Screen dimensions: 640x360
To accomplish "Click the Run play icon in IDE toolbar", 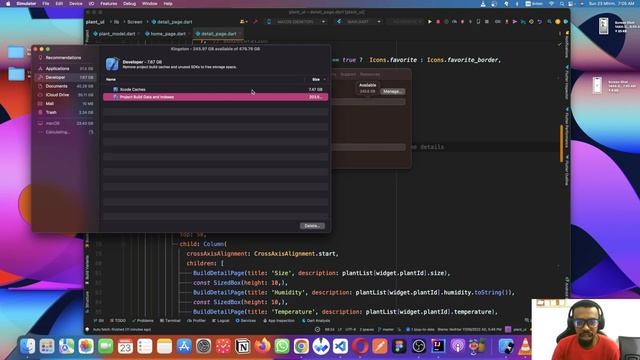I will pos(430,22).
